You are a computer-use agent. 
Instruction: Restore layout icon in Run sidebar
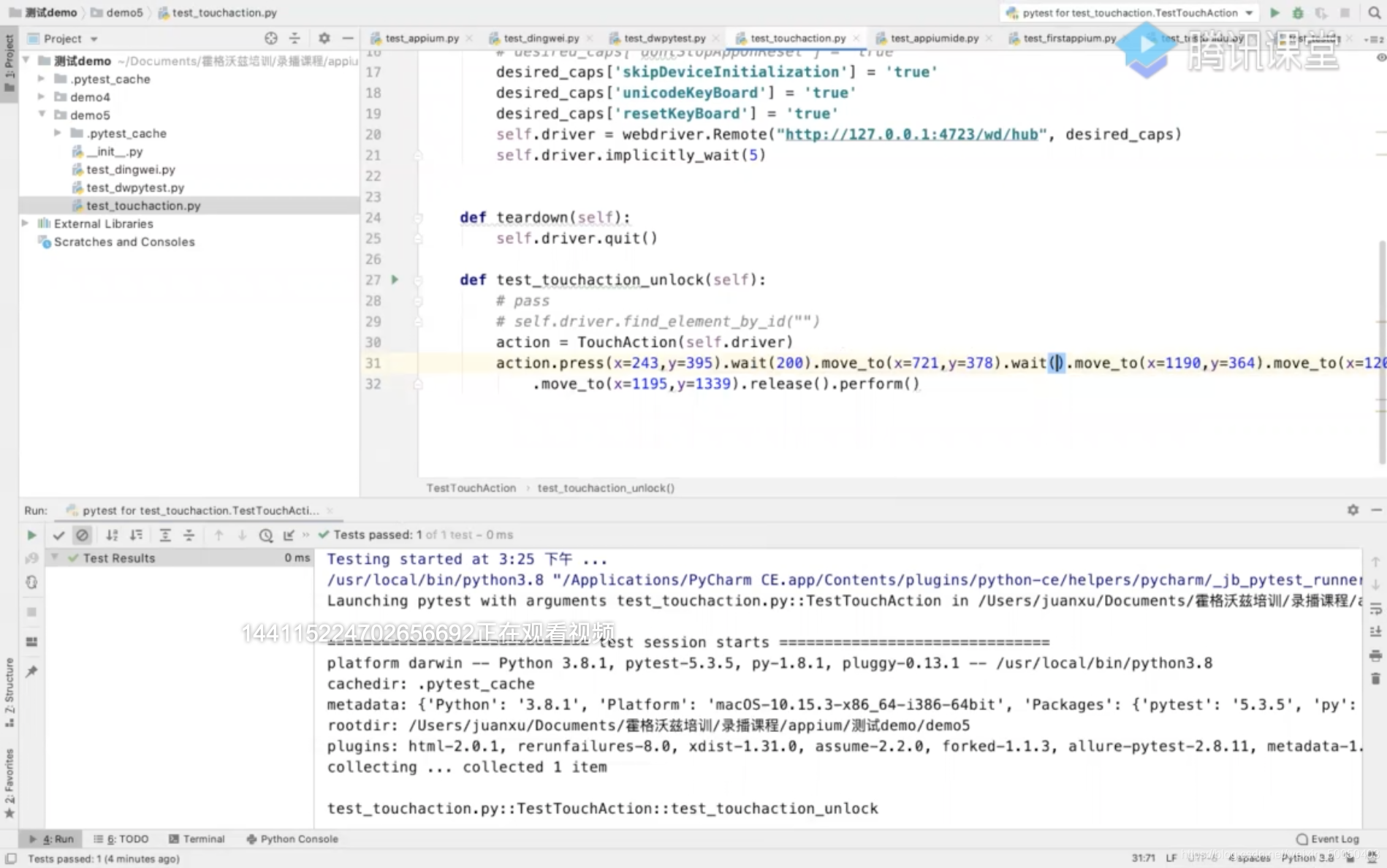tap(31, 642)
